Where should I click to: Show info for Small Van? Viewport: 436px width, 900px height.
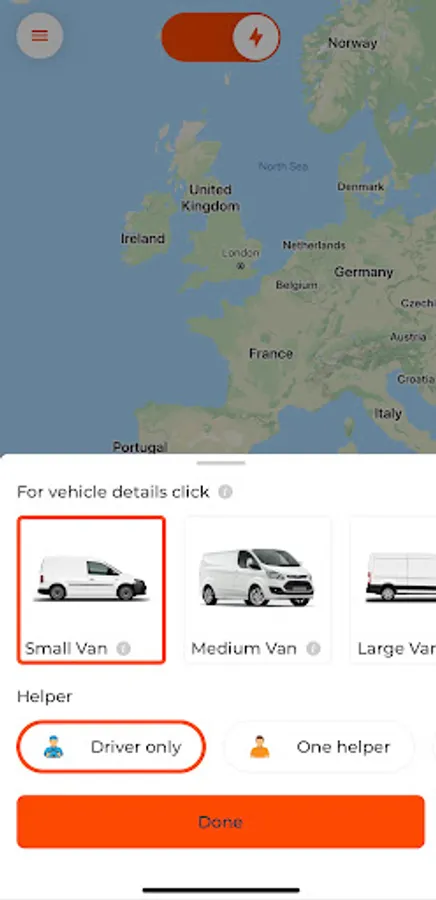click(123, 649)
